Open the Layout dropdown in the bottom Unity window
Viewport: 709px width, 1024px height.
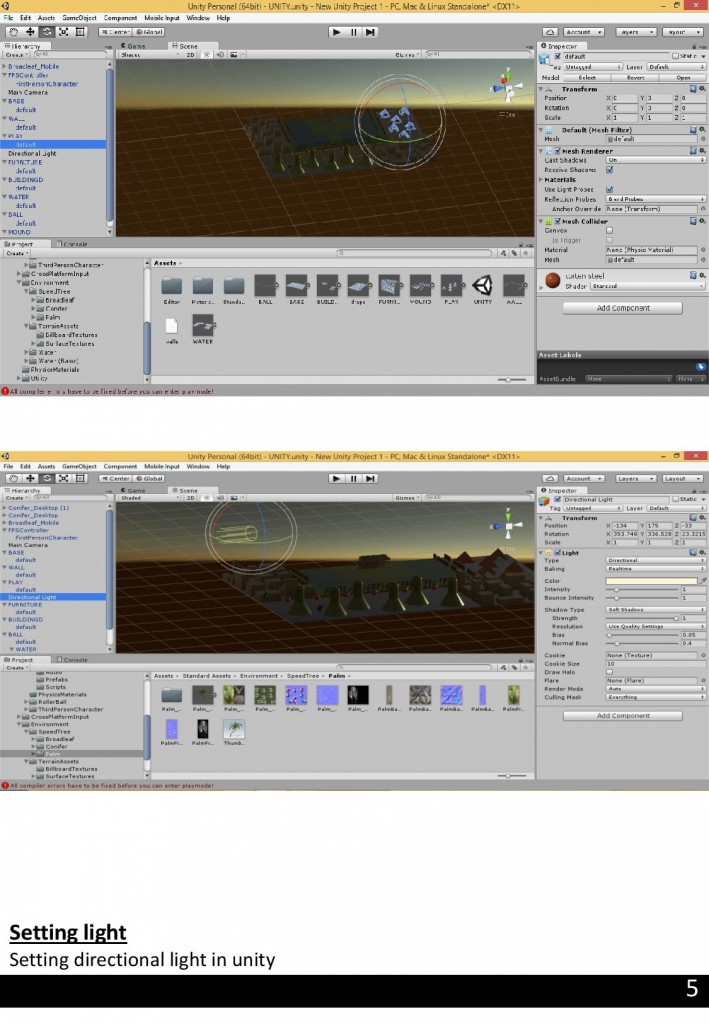[x=681, y=478]
